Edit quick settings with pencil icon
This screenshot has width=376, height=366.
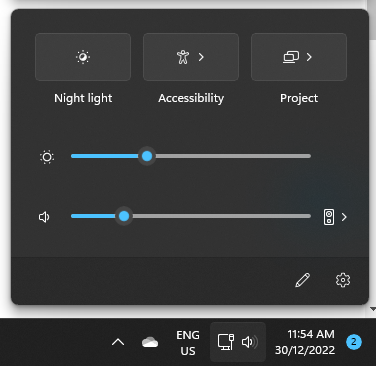[303, 280]
